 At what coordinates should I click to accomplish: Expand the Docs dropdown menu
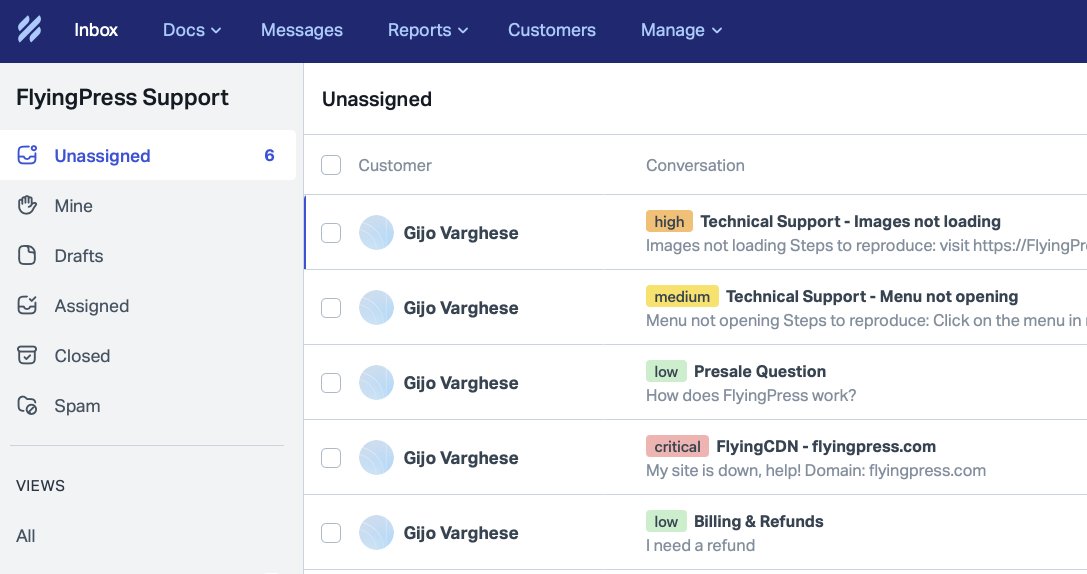coord(191,30)
